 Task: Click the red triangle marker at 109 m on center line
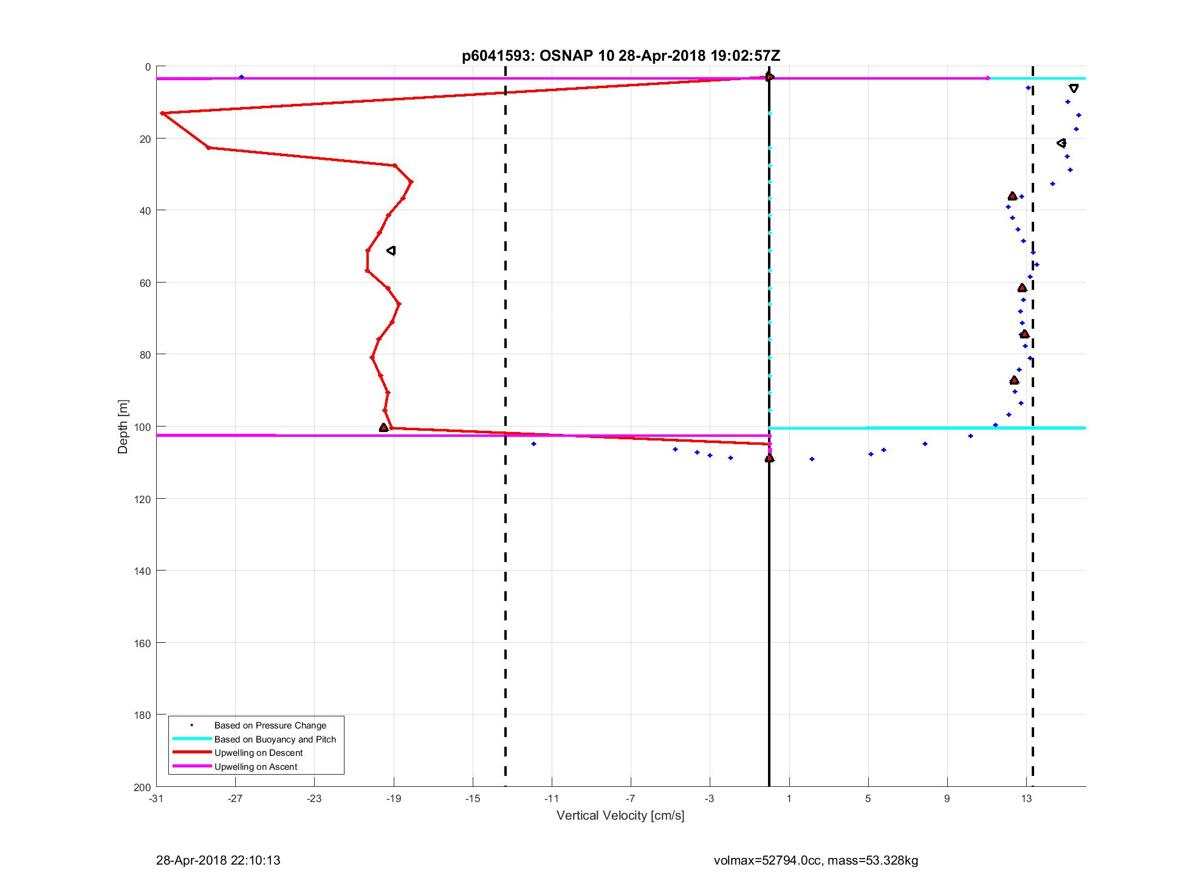pos(769,458)
